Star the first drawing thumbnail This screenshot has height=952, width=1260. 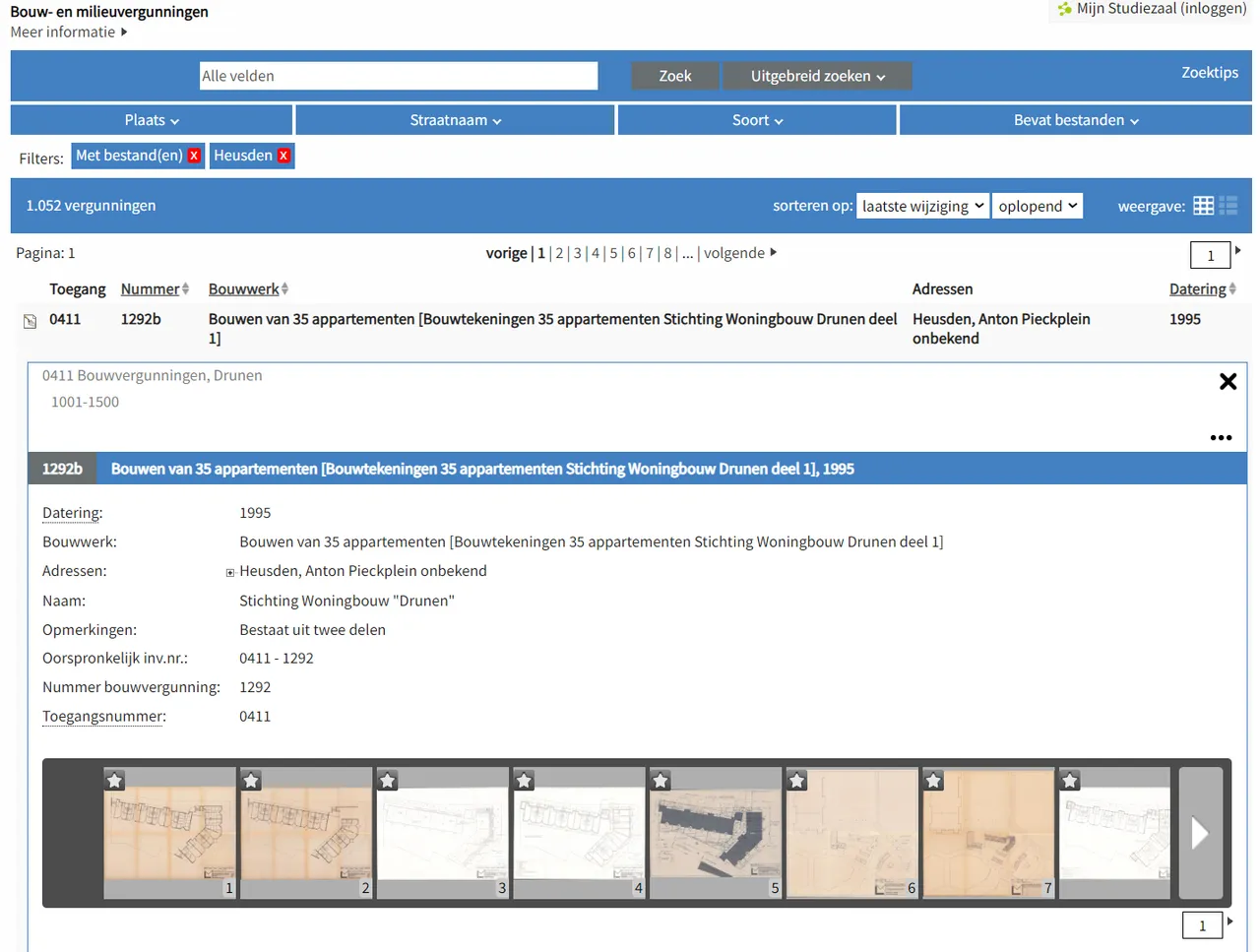[115, 781]
